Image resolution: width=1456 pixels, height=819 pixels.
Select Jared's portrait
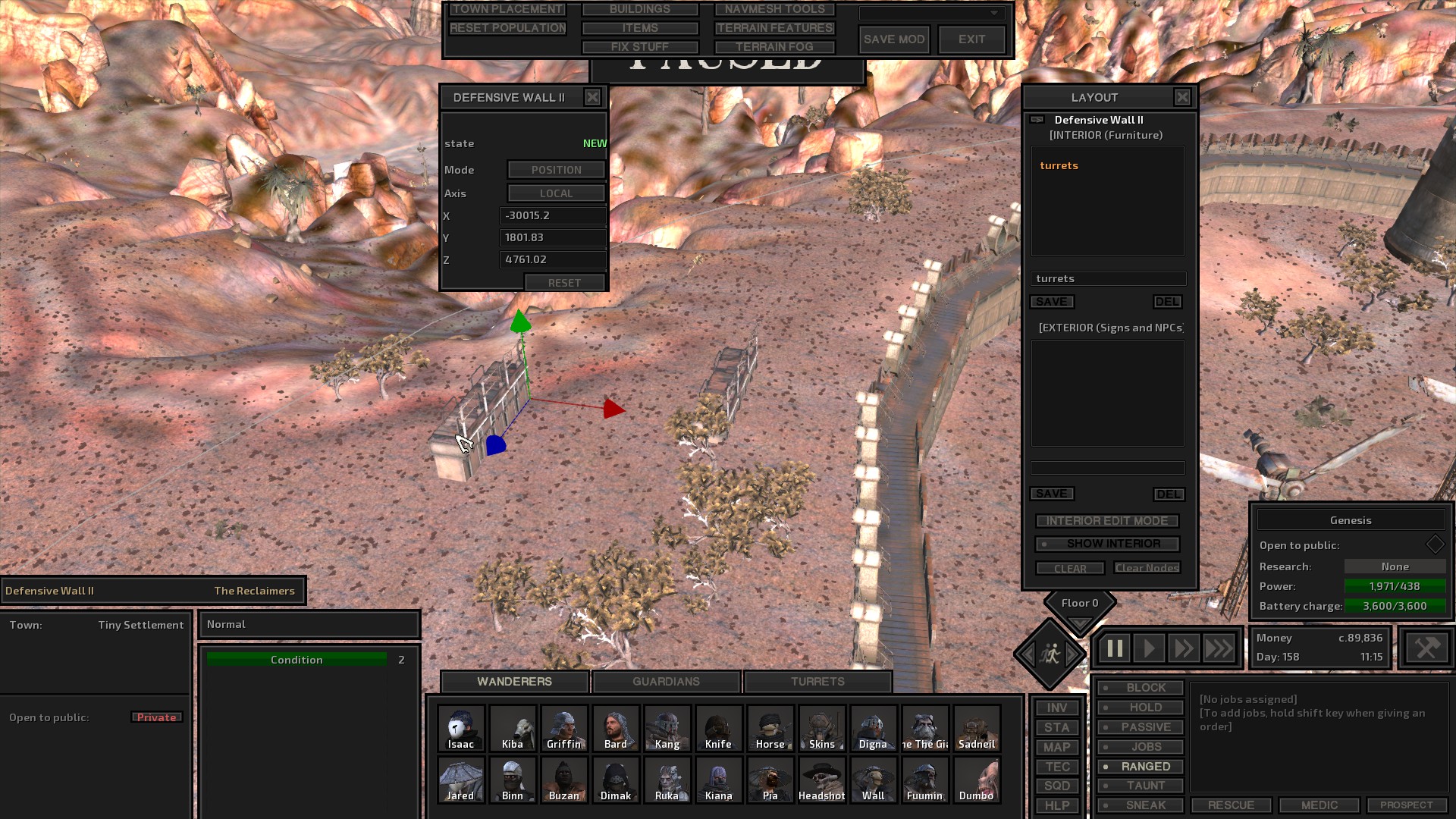460,780
